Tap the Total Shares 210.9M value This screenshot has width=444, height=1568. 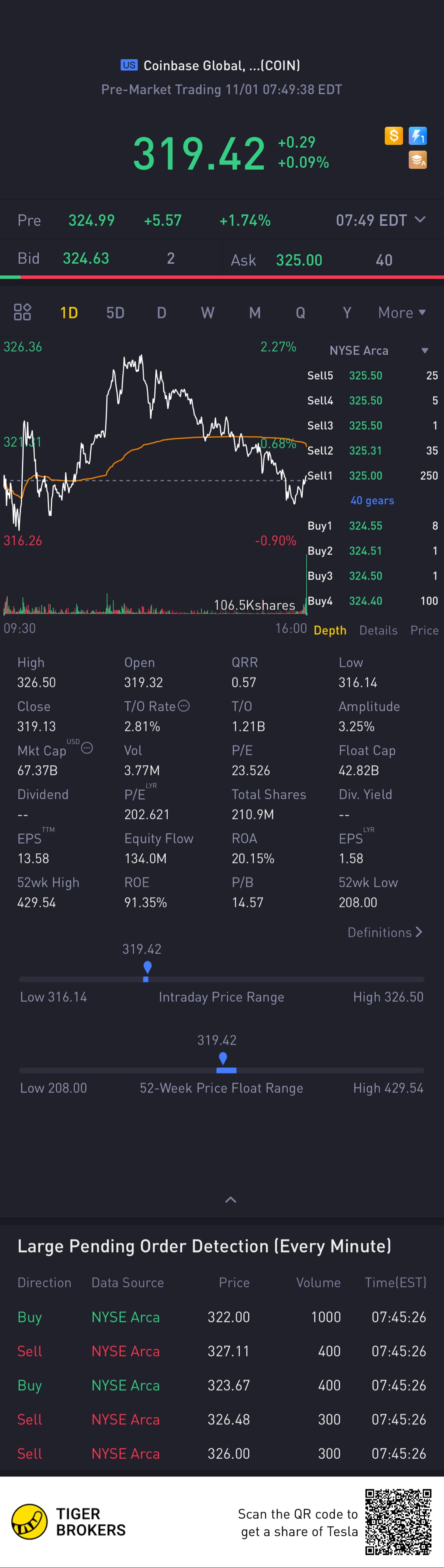tap(253, 814)
